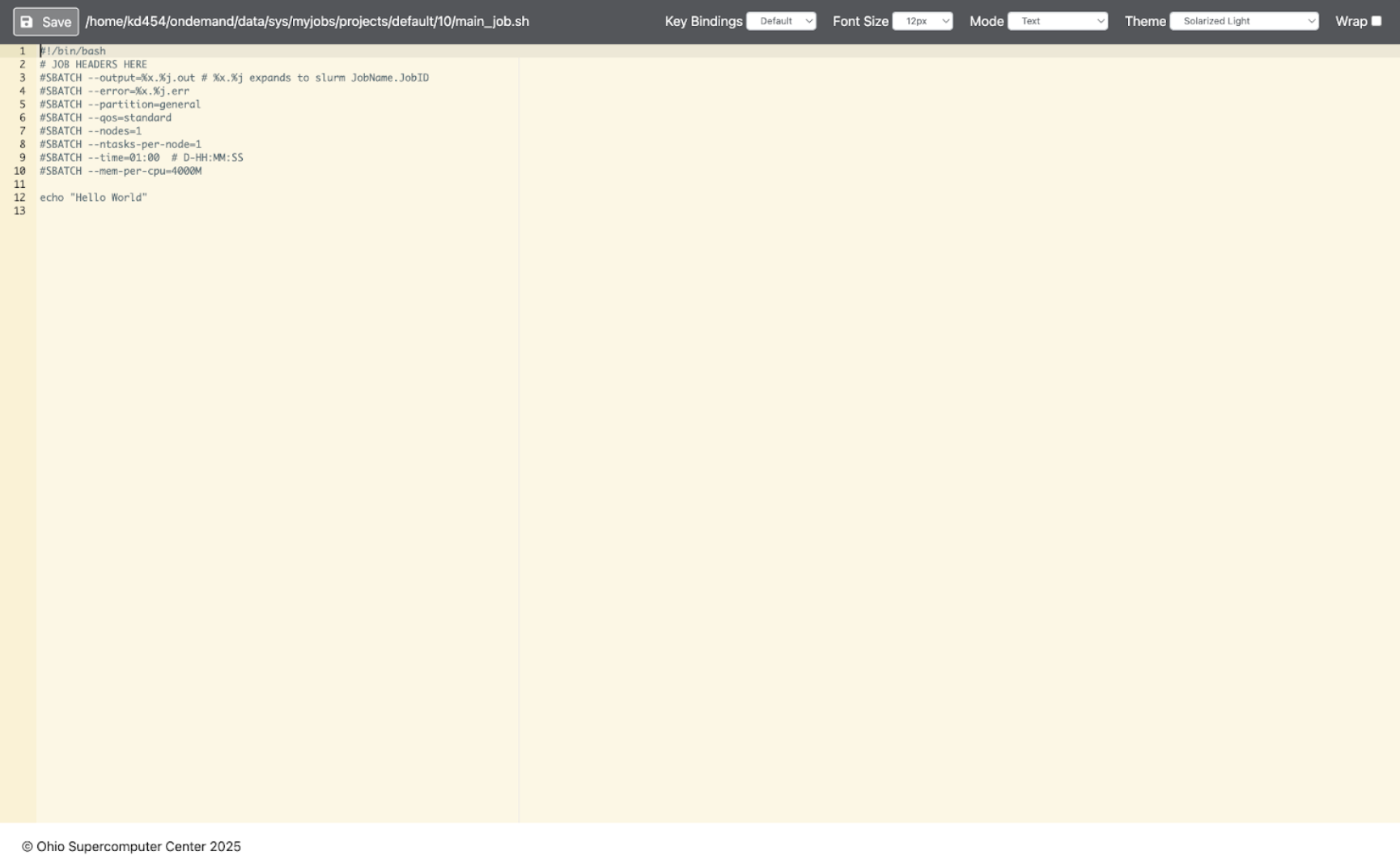Click line number 3 in gutter
Screen dimensions: 1400x868
[x=23, y=78]
